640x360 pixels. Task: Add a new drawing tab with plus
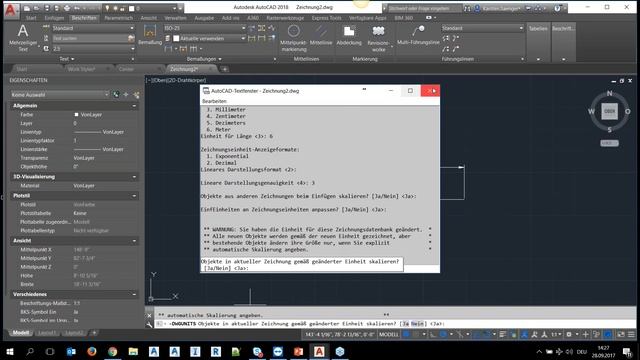pyautogui.click(x=224, y=69)
